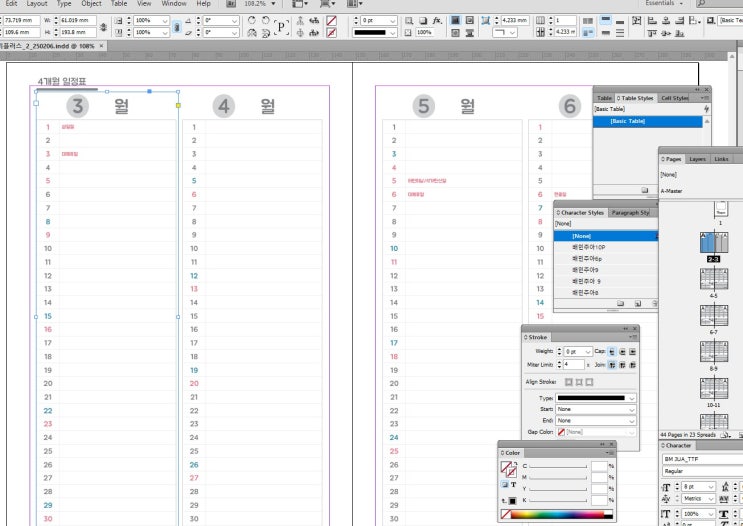This screenshot has width=743, height=526.
Task: Click the Go to Bridge icon
Action: coord(231,4)
